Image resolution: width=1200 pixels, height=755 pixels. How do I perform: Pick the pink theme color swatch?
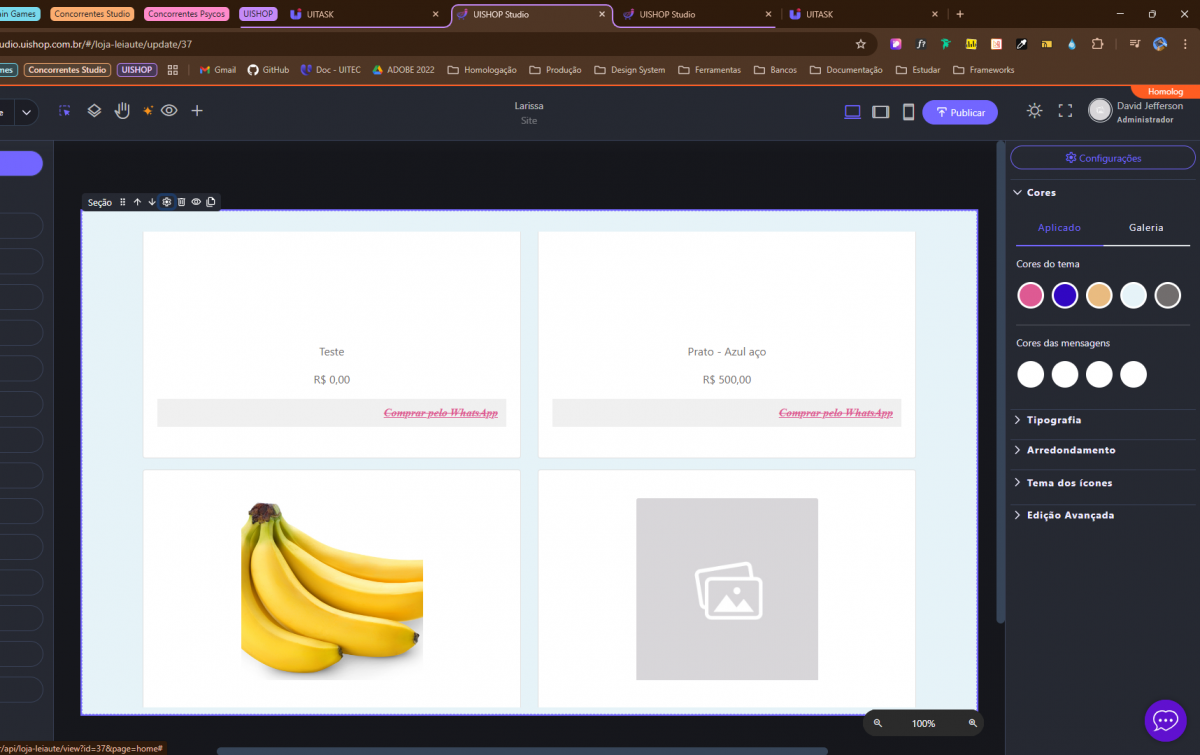[x=1030, y=295]
